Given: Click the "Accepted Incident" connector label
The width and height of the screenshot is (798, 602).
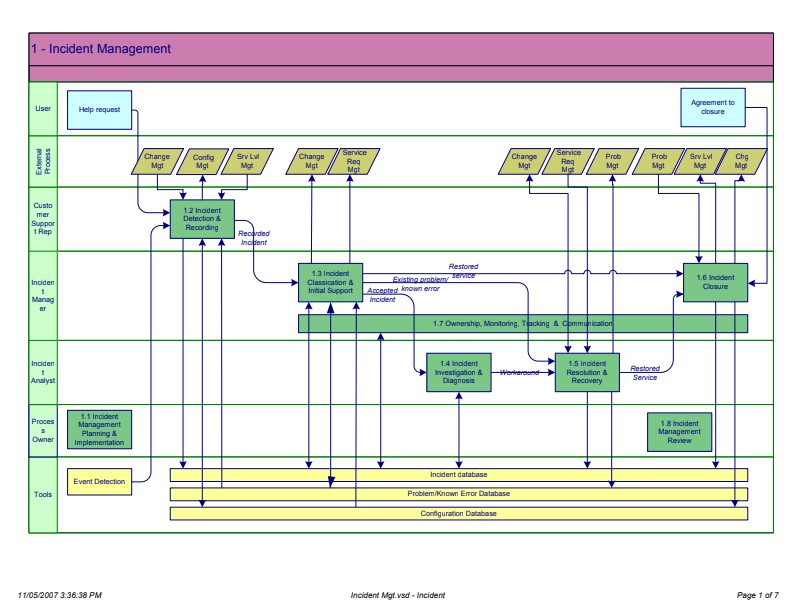Looking at the screenshot, I should [382, 295].
